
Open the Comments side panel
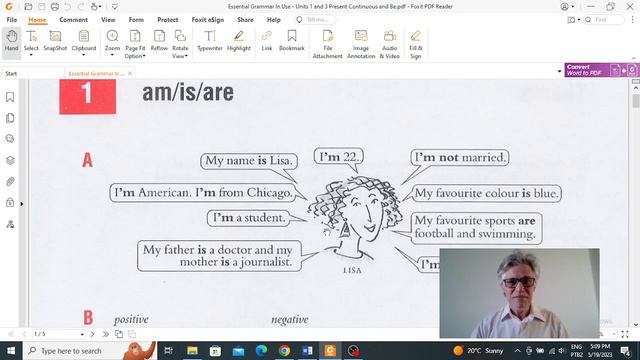coord(10,139)
